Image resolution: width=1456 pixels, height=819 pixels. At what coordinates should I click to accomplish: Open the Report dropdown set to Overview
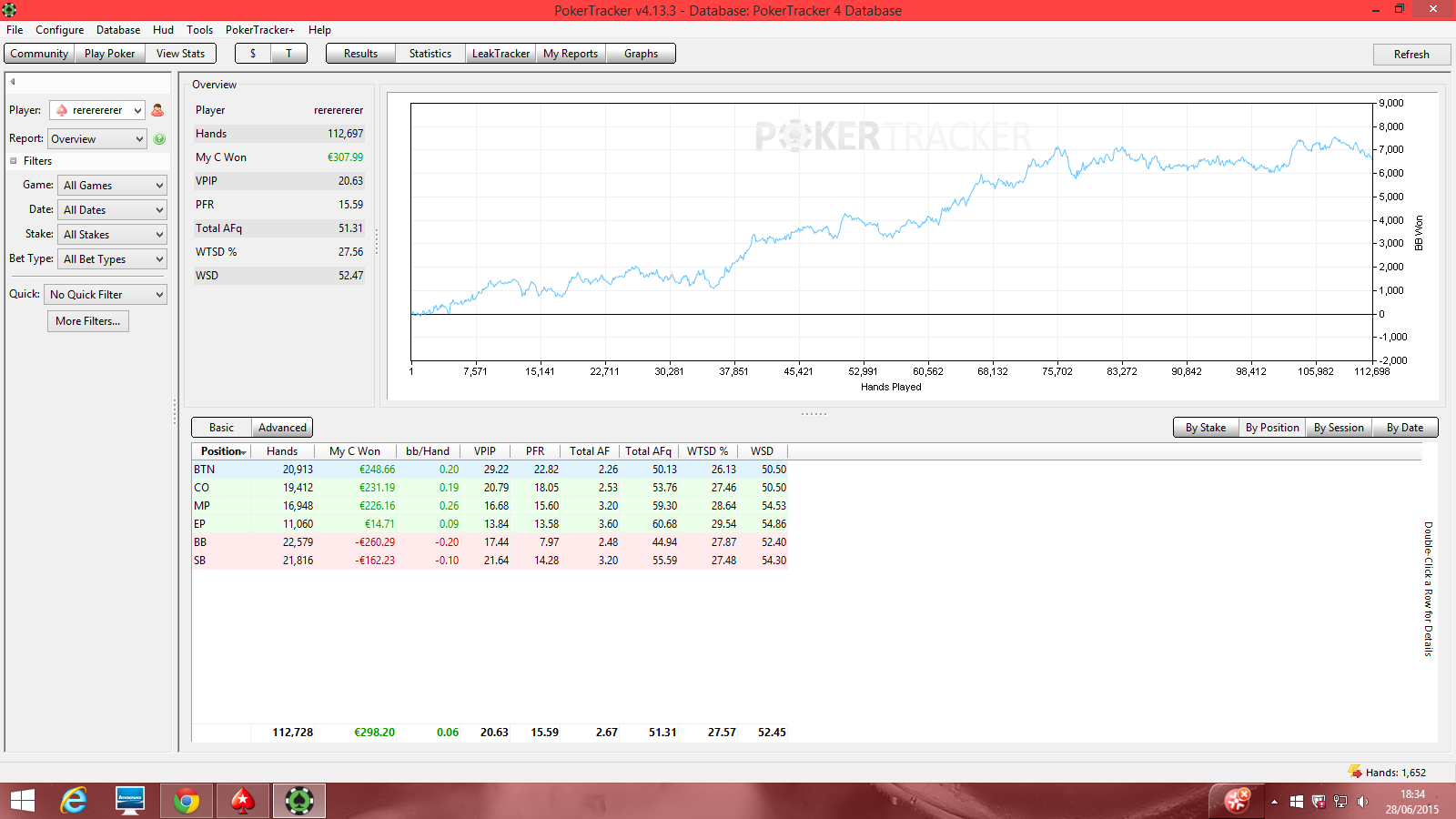(x=96, y=139)
